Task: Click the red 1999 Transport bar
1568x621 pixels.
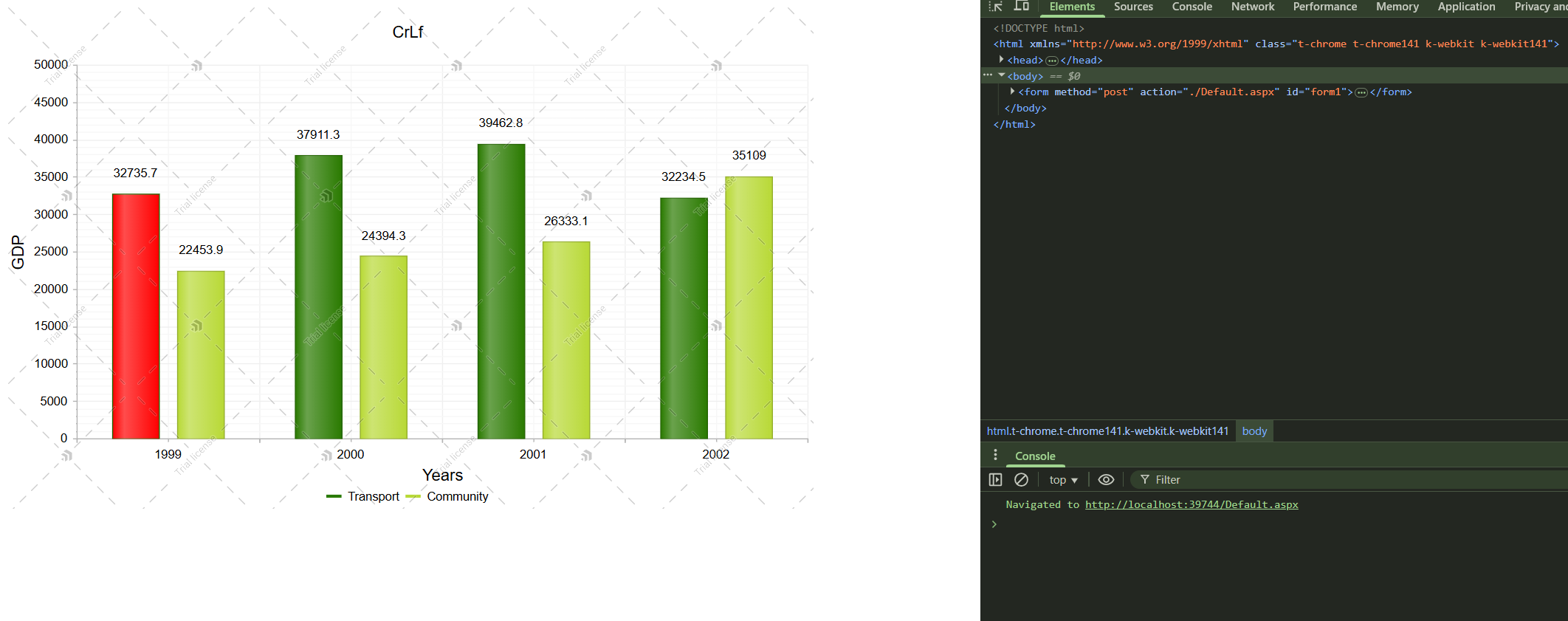Action: click(x=136, y=316)
